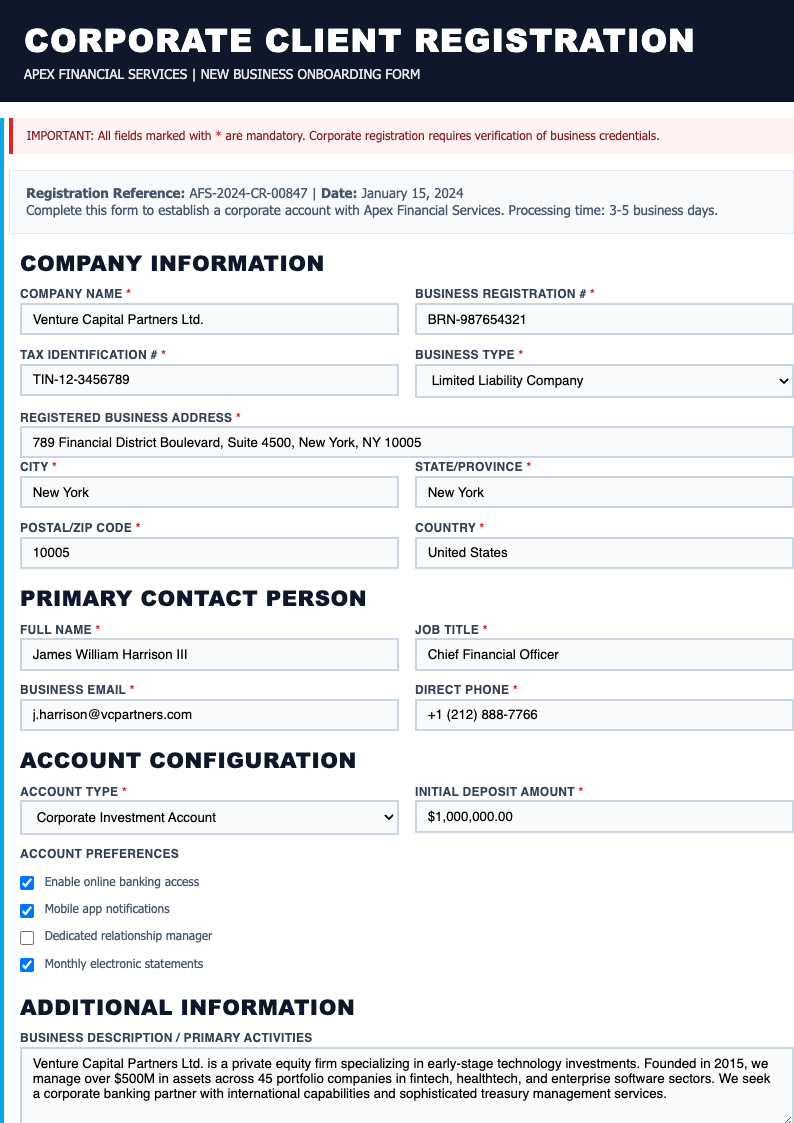Viewport: 794px width, 1123px height.
Task: Select the Direct Phone field
Action: [603, 715]
